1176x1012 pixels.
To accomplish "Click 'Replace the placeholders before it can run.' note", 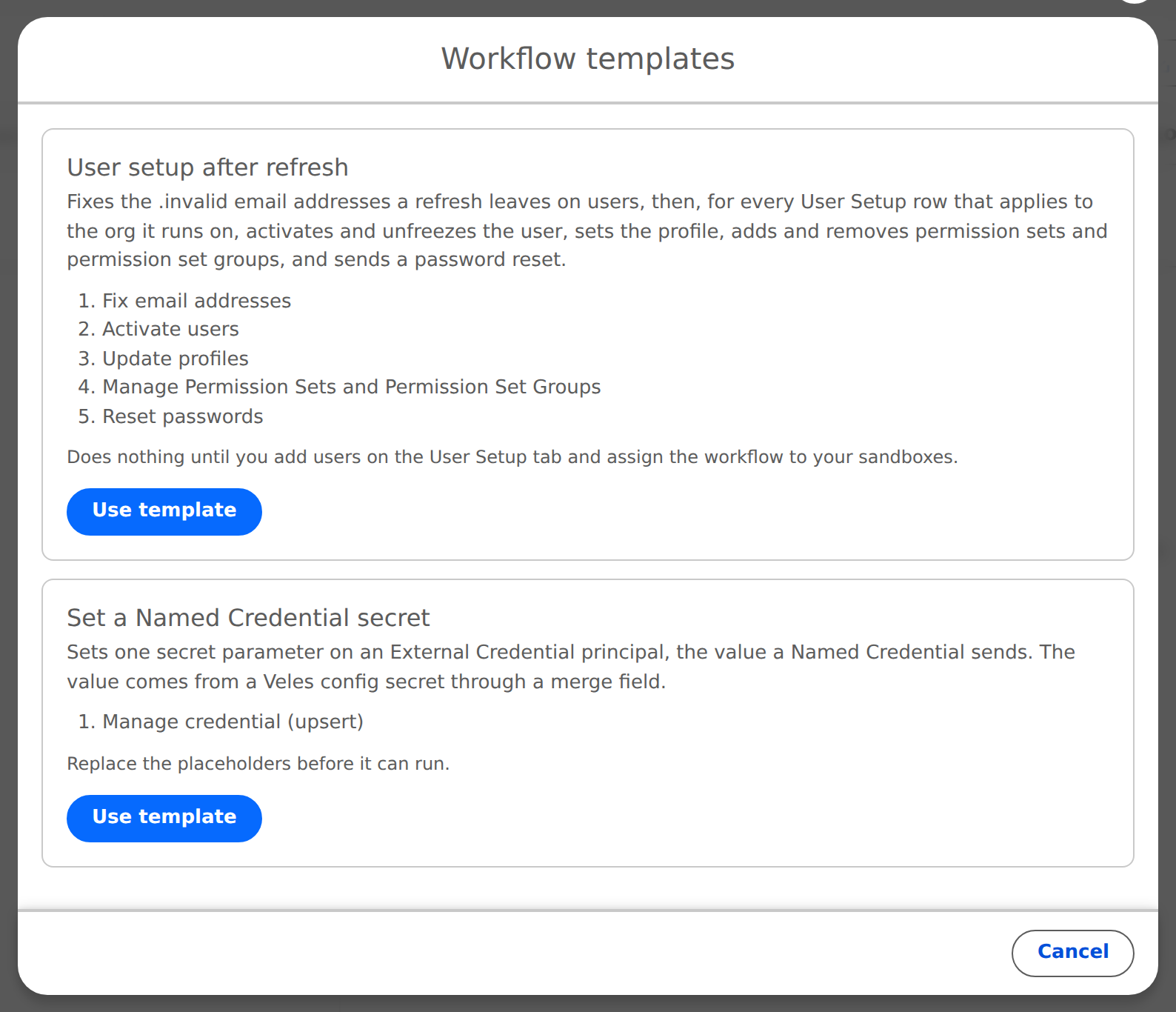I will [258, 764].
